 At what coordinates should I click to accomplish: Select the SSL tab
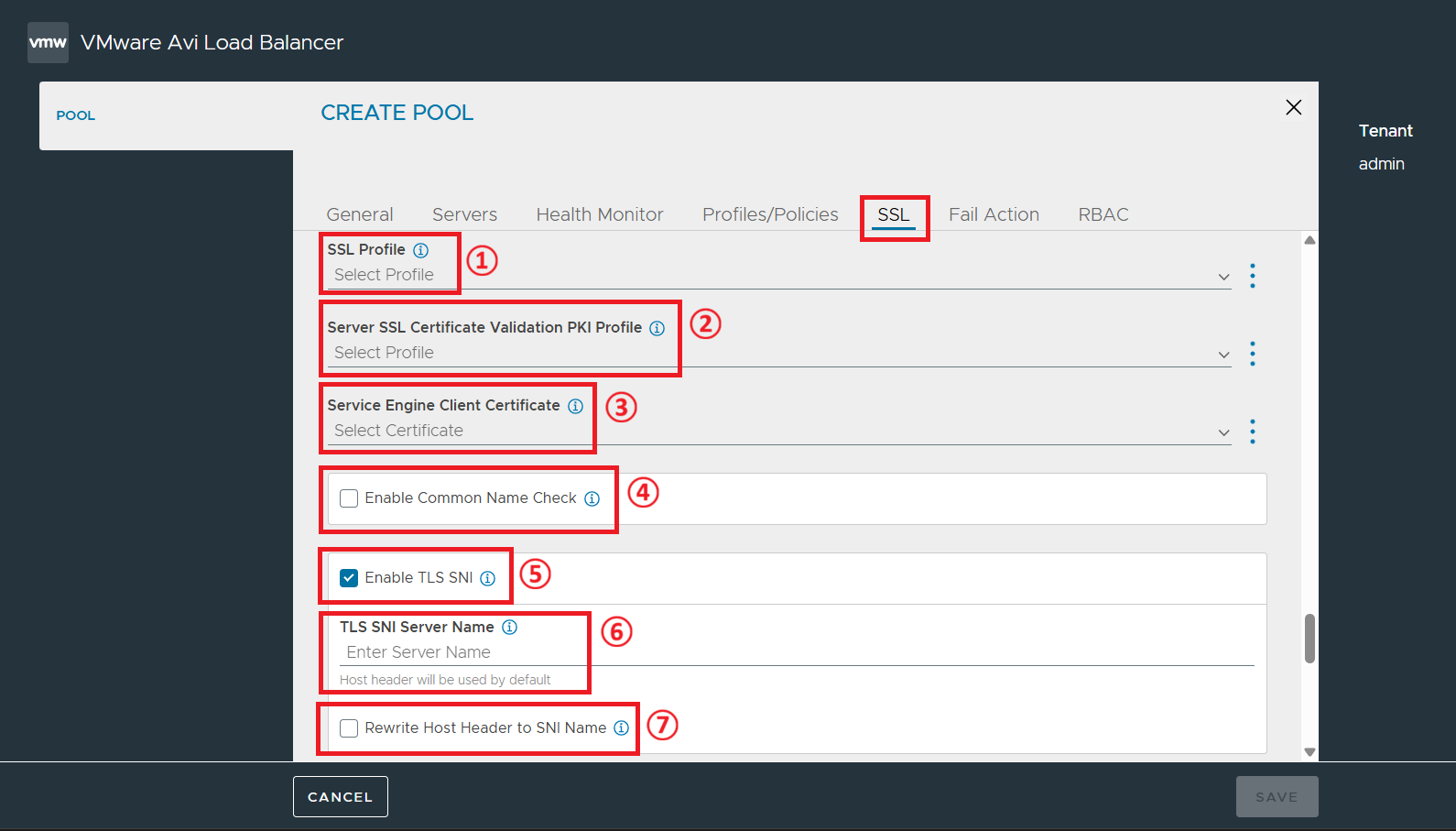click(894, 214)
